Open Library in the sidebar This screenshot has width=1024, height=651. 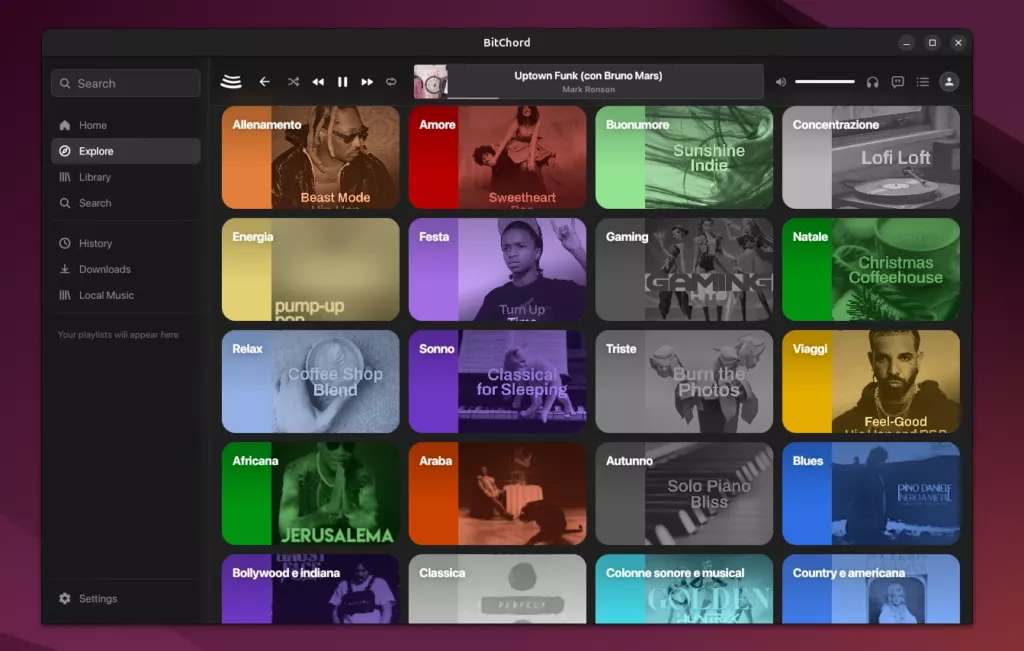[x=125, y=177]
